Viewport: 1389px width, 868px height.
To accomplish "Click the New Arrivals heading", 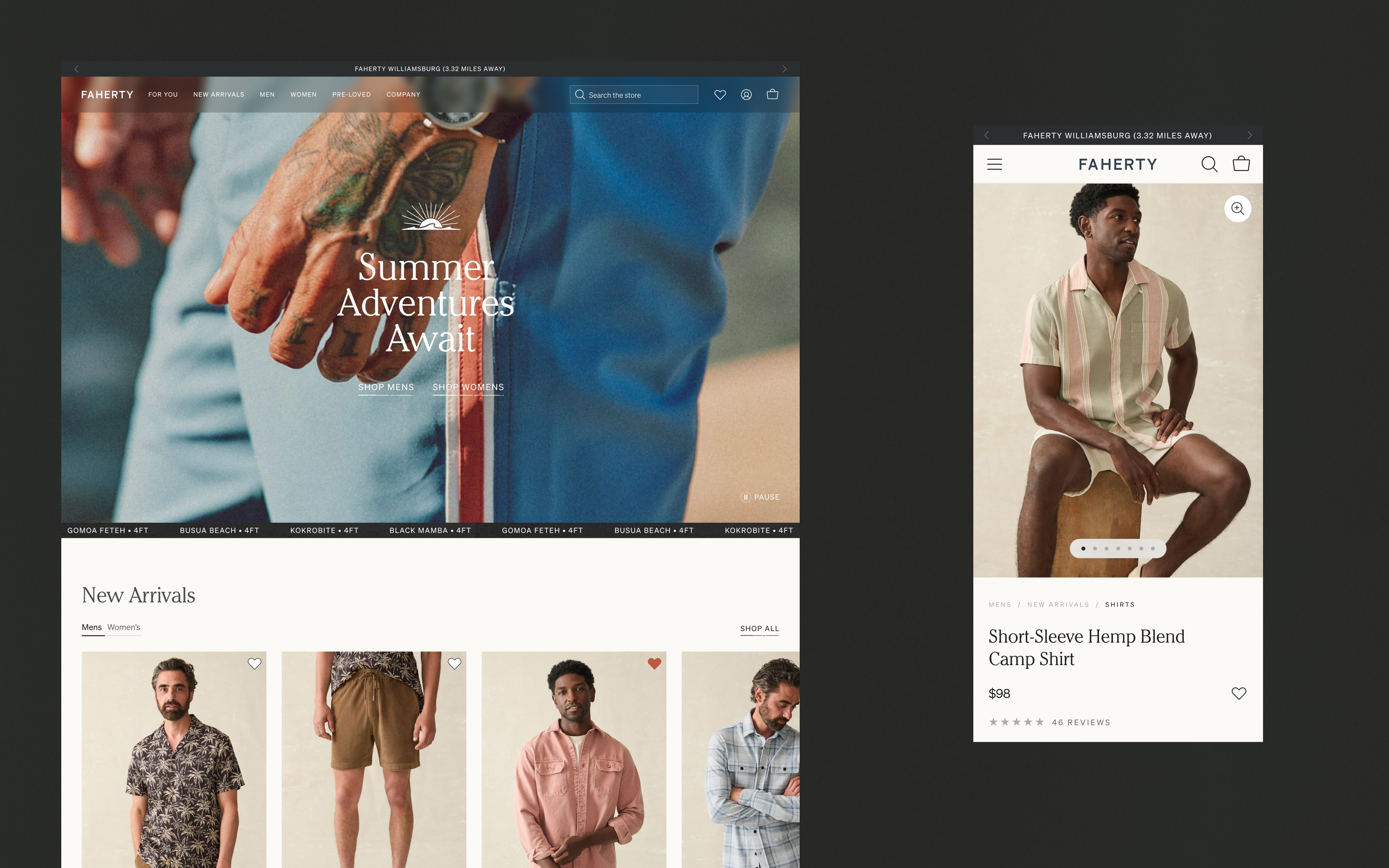I will click(138, 595).
